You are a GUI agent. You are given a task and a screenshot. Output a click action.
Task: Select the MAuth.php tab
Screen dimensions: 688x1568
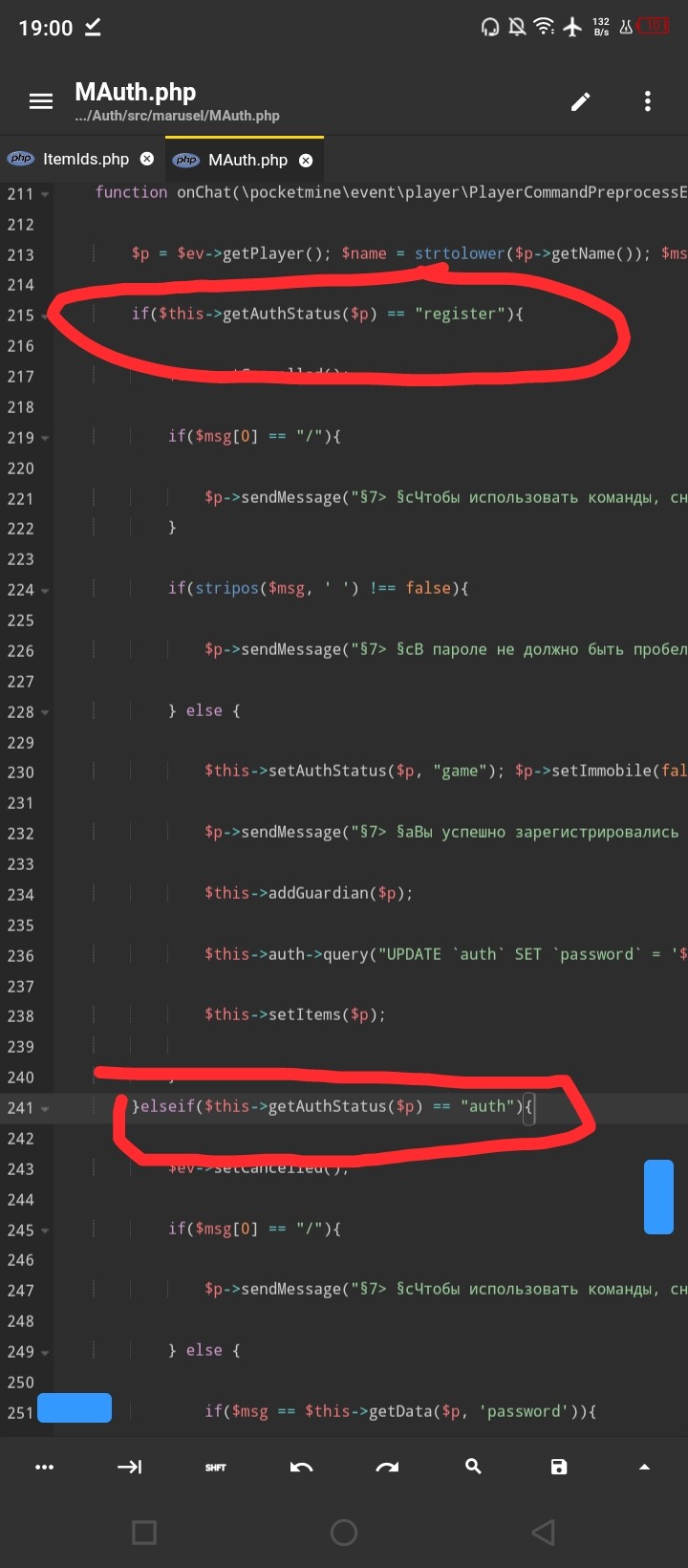click(x=247, y=160)
